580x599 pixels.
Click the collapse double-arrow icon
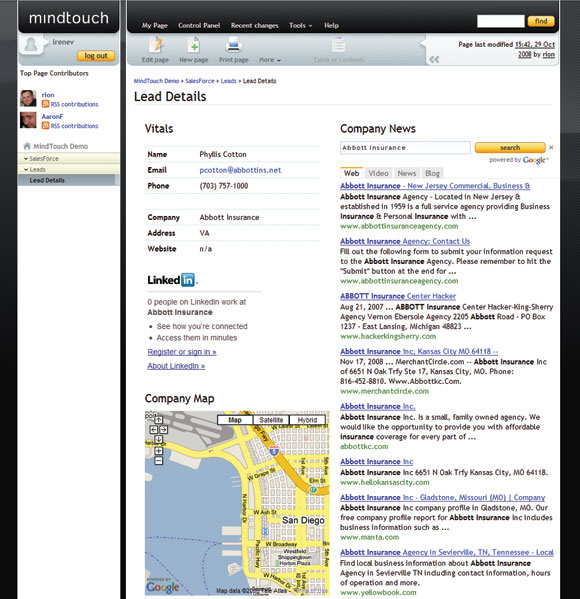[434, 60]
